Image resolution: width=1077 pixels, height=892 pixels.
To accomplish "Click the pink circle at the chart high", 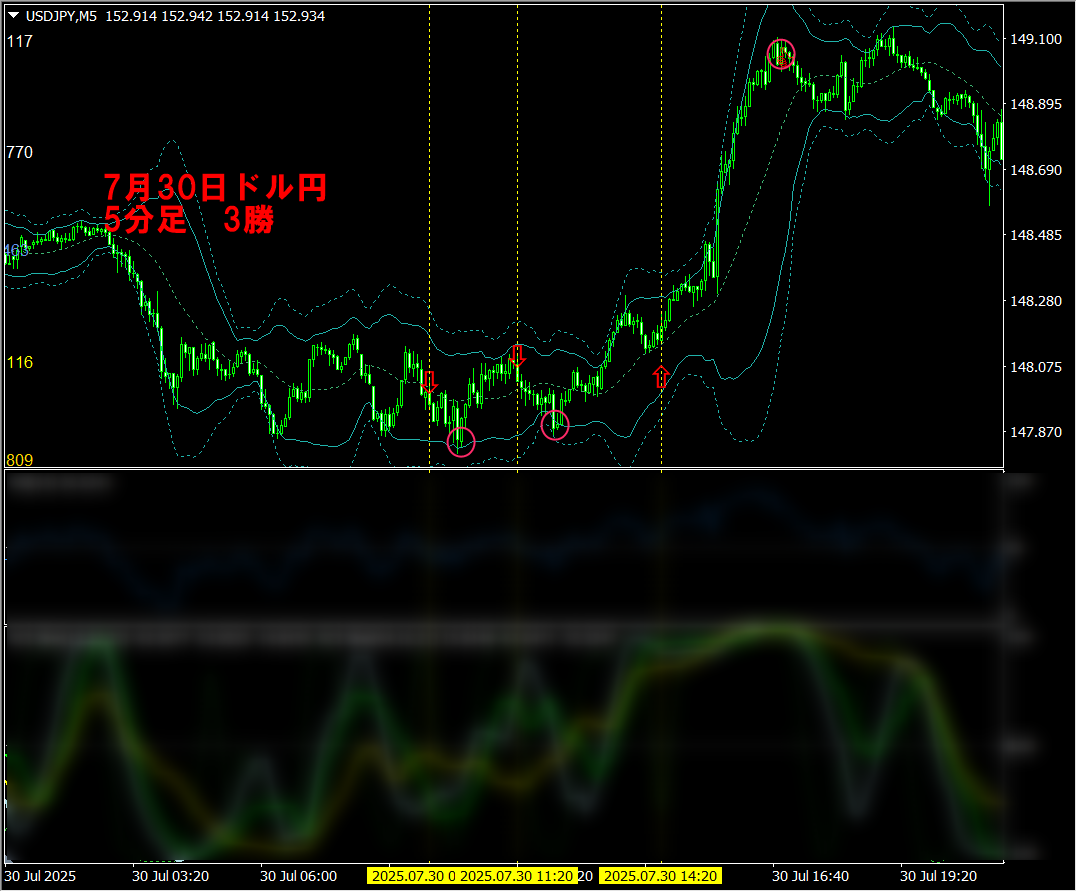I will pyautogui.click(x=781, y=54).
